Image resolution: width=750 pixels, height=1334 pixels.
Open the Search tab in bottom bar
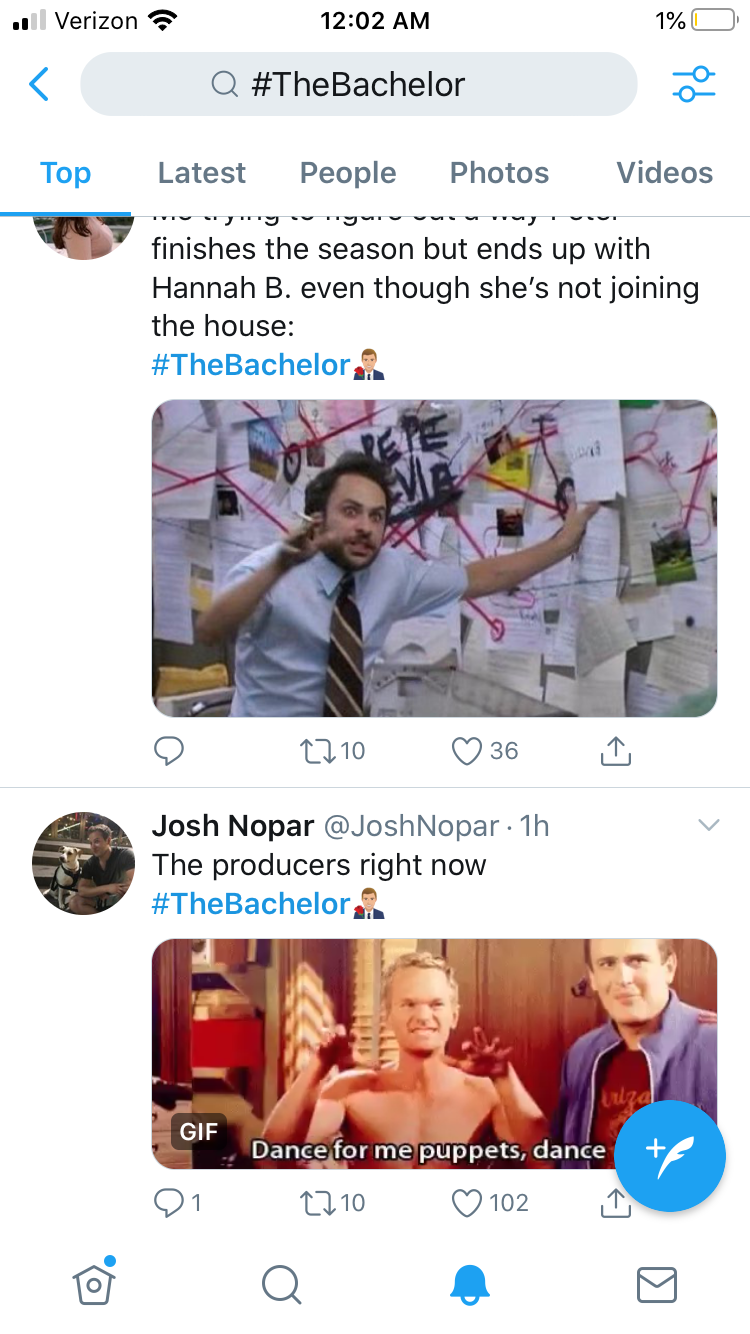pos(281,1284)
